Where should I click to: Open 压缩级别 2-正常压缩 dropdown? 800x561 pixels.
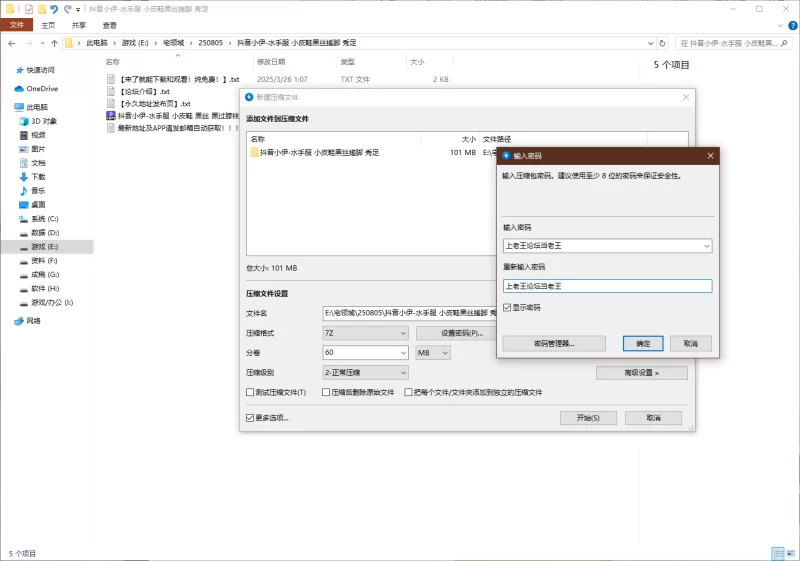[365, 372]
